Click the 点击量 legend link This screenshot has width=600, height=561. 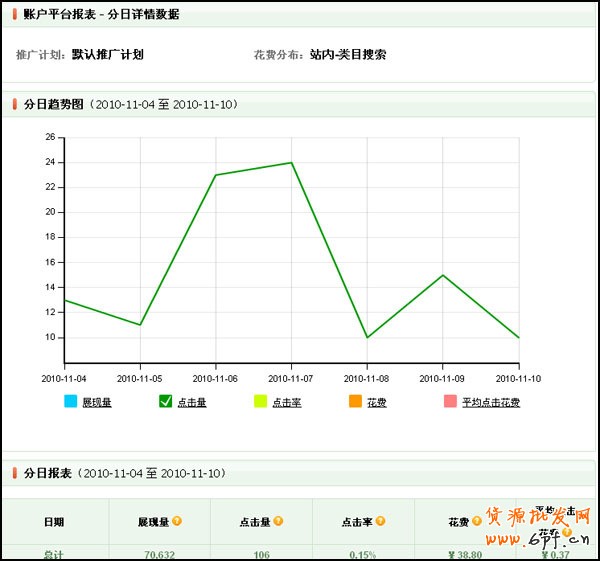click(x=192, y=403)
